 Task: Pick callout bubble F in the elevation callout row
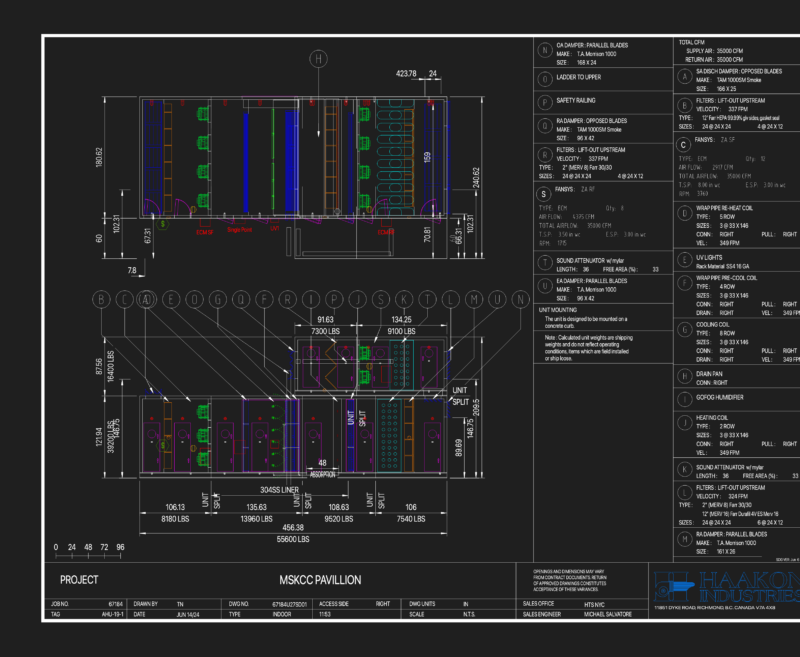pyautogui.click(x=264, y=299)
